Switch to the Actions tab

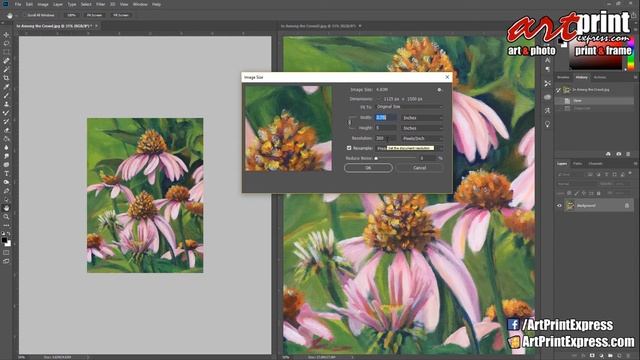pos(600,77)
